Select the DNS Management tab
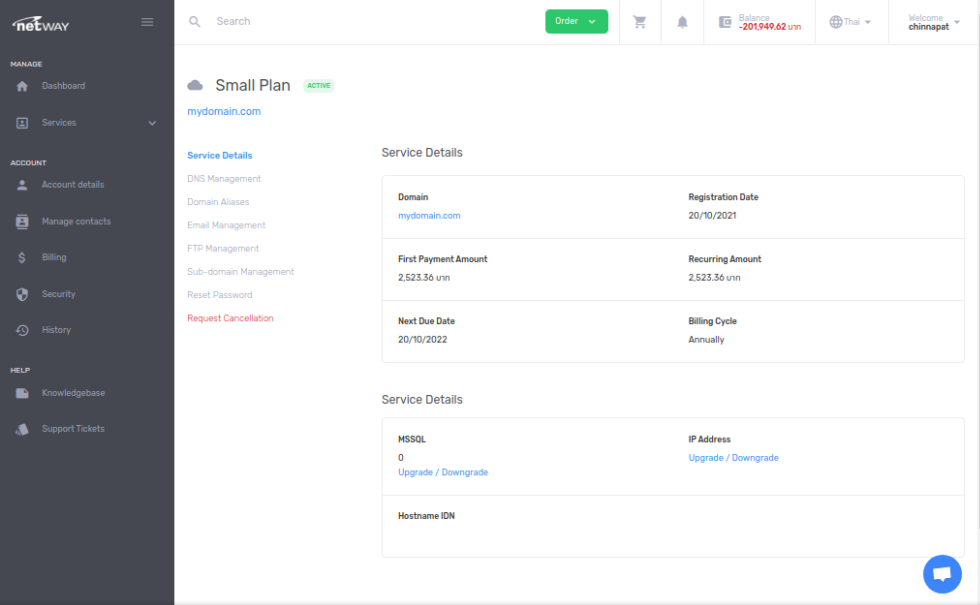Viewport: 980px width, 605px height. pyautogui.click(x=224, y=179)
